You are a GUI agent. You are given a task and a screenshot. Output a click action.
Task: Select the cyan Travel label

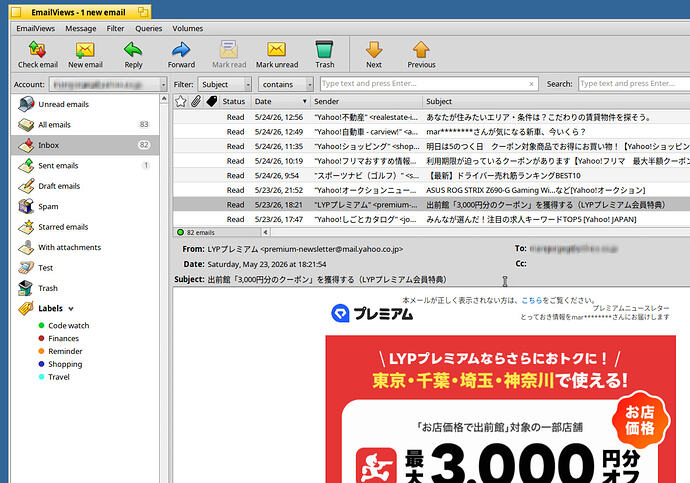54,377
